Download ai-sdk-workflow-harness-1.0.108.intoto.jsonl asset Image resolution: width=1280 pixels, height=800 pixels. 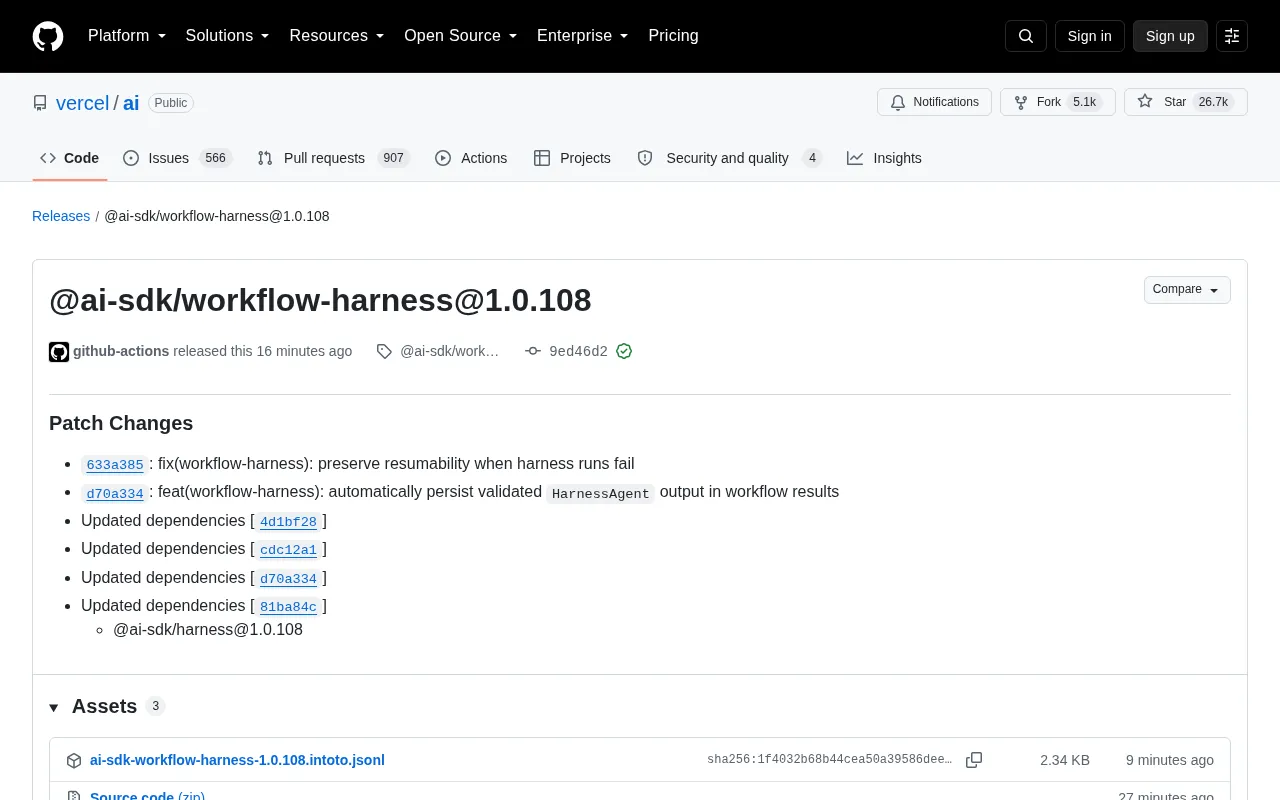pyautogui.click(x=237, y=760)
